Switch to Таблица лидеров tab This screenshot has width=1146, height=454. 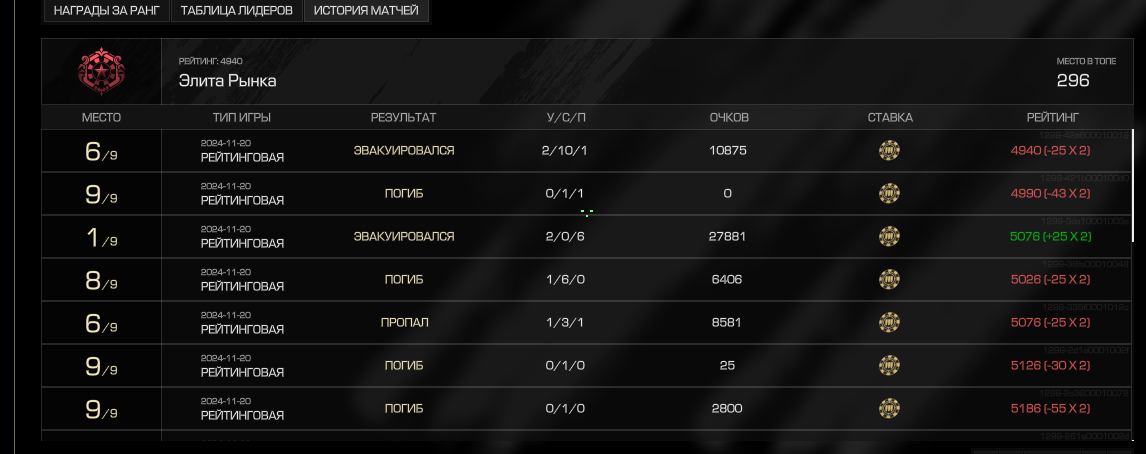[x=237, y=11]
